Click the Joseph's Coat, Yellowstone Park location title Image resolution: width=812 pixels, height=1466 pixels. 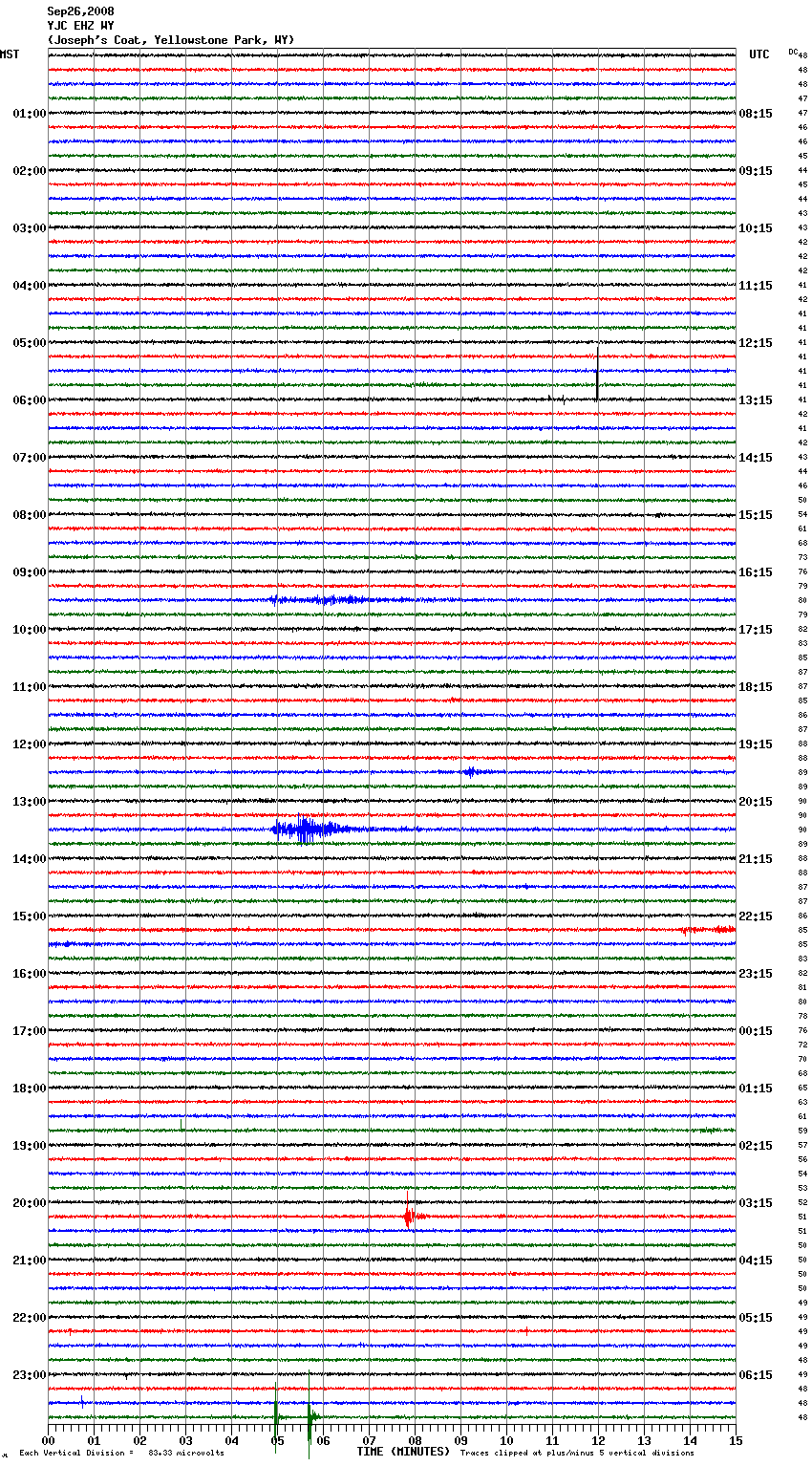click(171, 40)
